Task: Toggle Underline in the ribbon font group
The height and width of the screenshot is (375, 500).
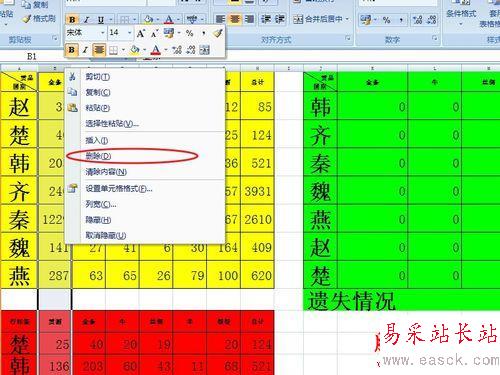Action: (x=101, y=20)
